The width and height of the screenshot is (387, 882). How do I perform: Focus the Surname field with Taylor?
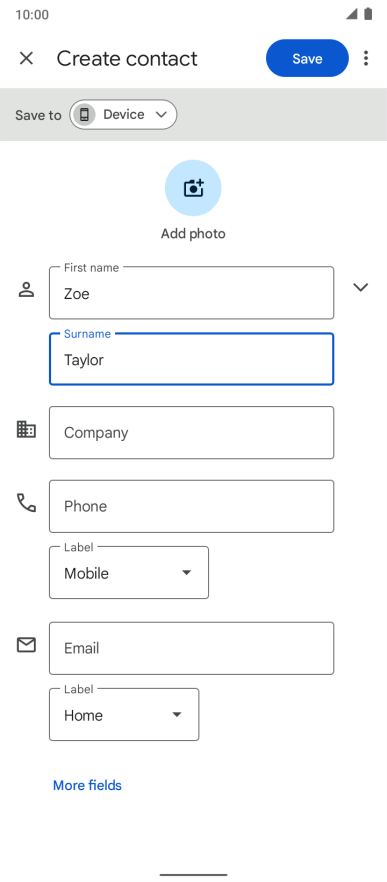191,359
